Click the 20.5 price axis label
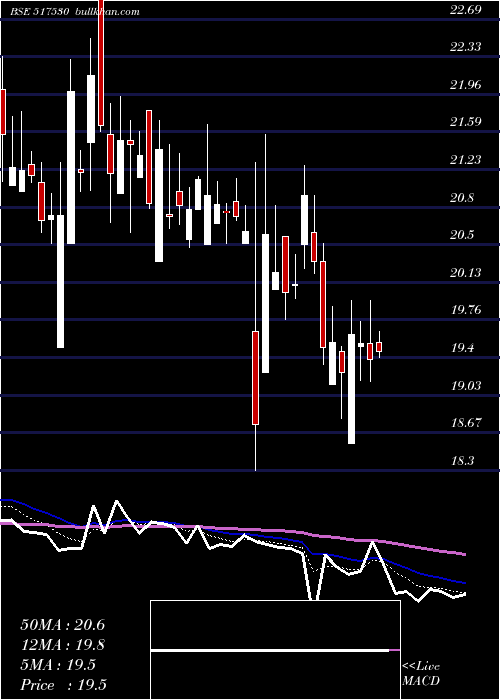This screenshot has width=500, height=700. [462, 235]
